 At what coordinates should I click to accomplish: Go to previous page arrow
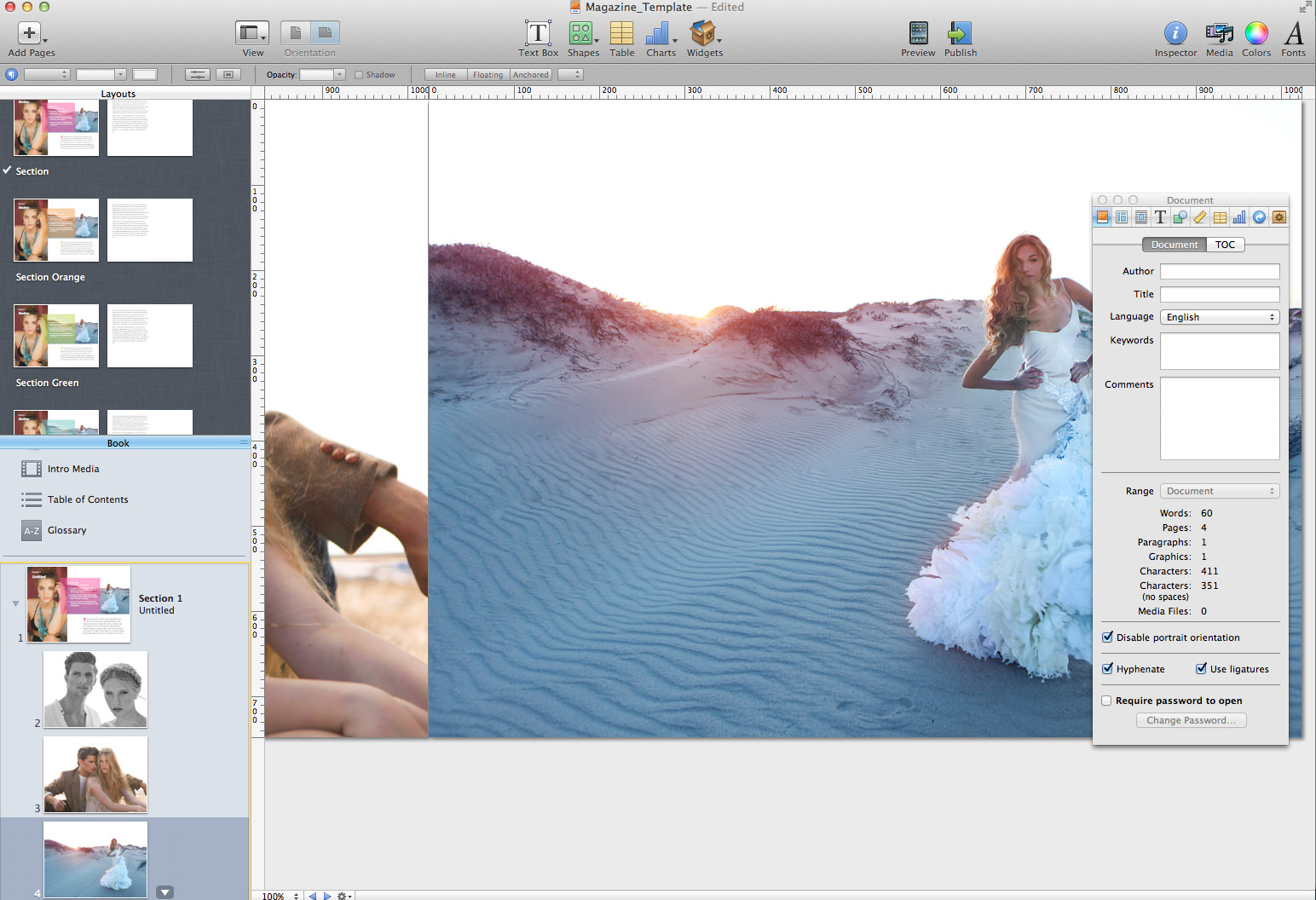[312, 896]
